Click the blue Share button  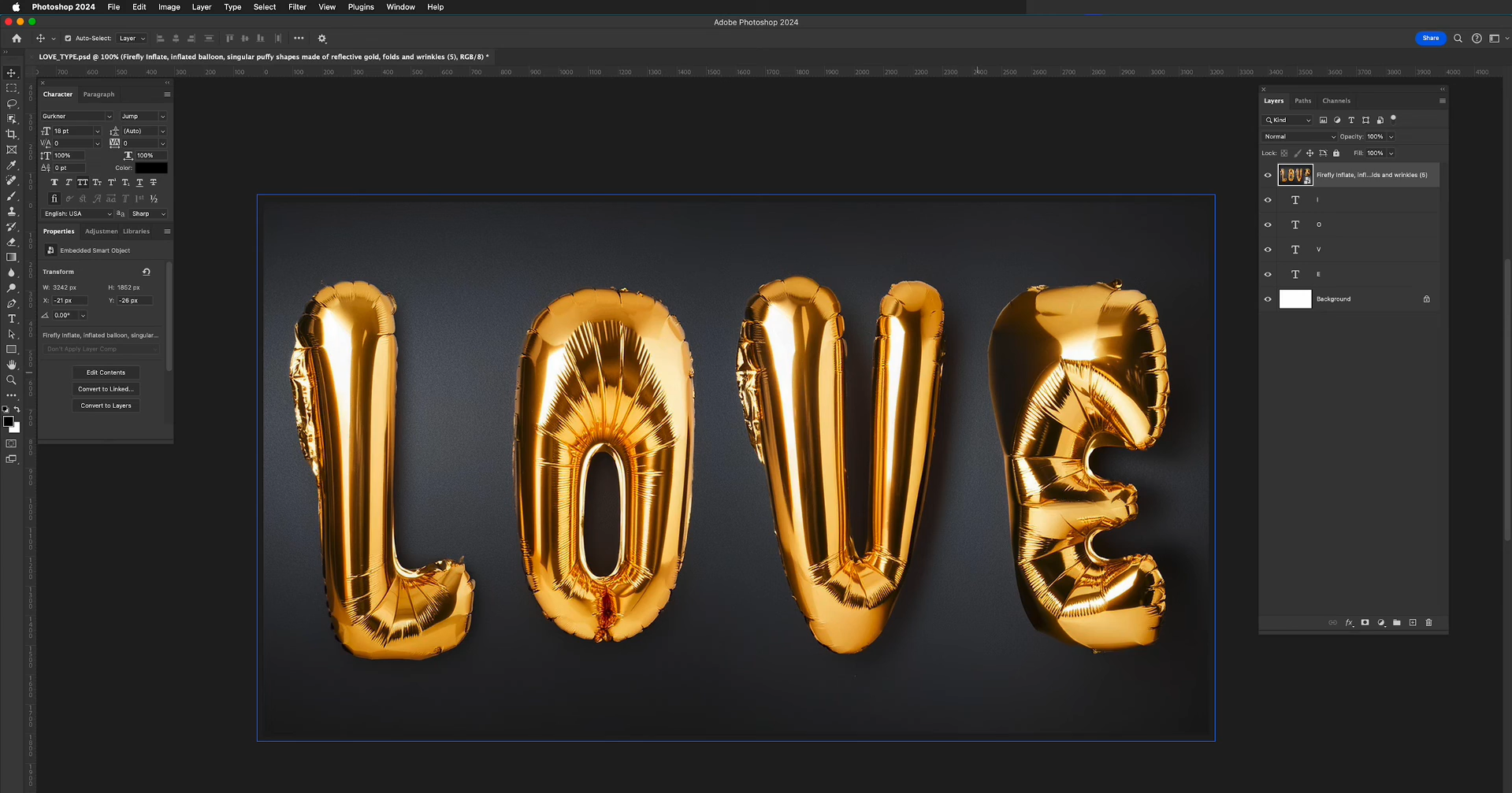[x=1430, y=38]
